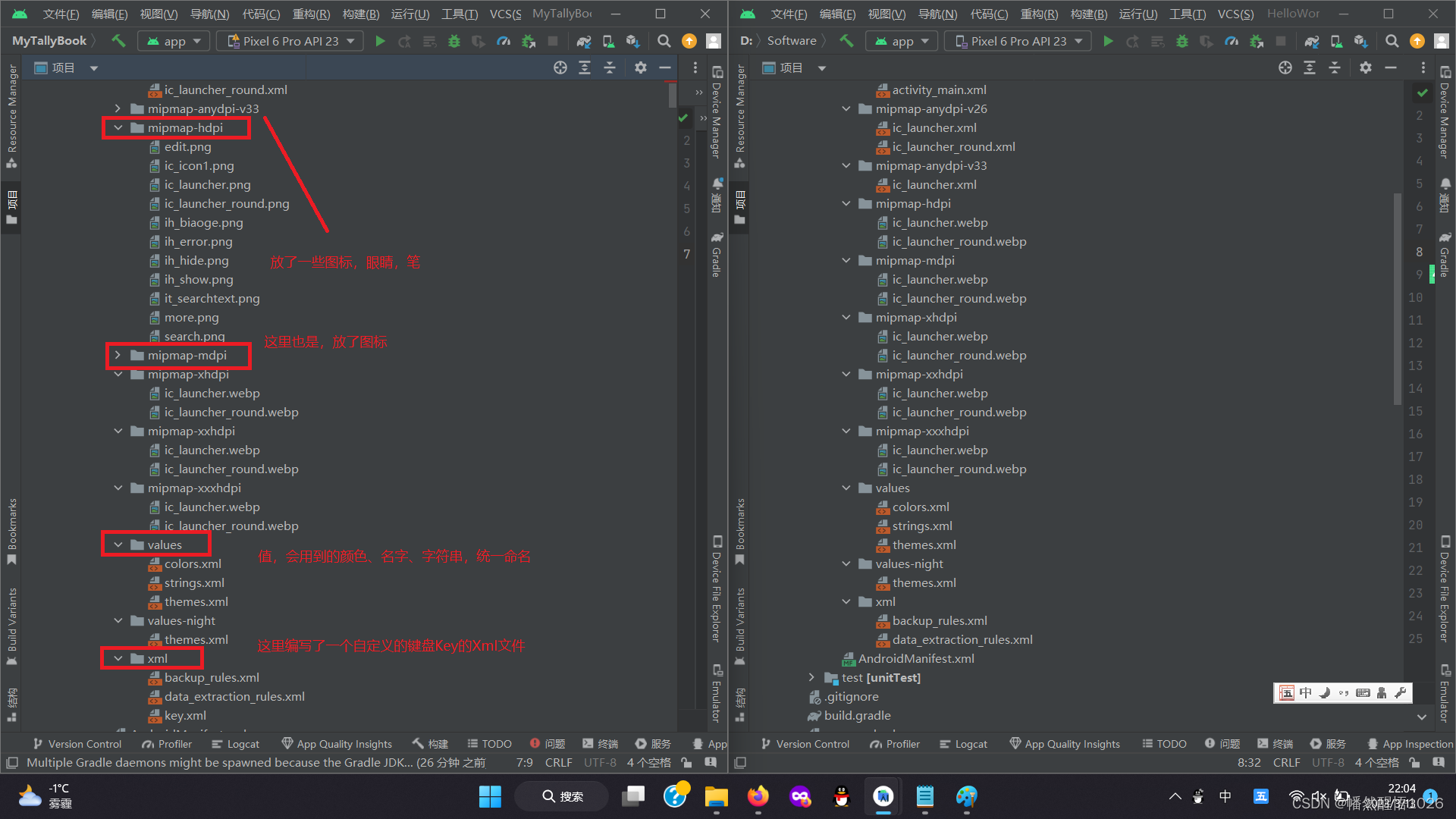
Task: Open project panel gear settings in HelloWorld window
Action: (1366, 67)
